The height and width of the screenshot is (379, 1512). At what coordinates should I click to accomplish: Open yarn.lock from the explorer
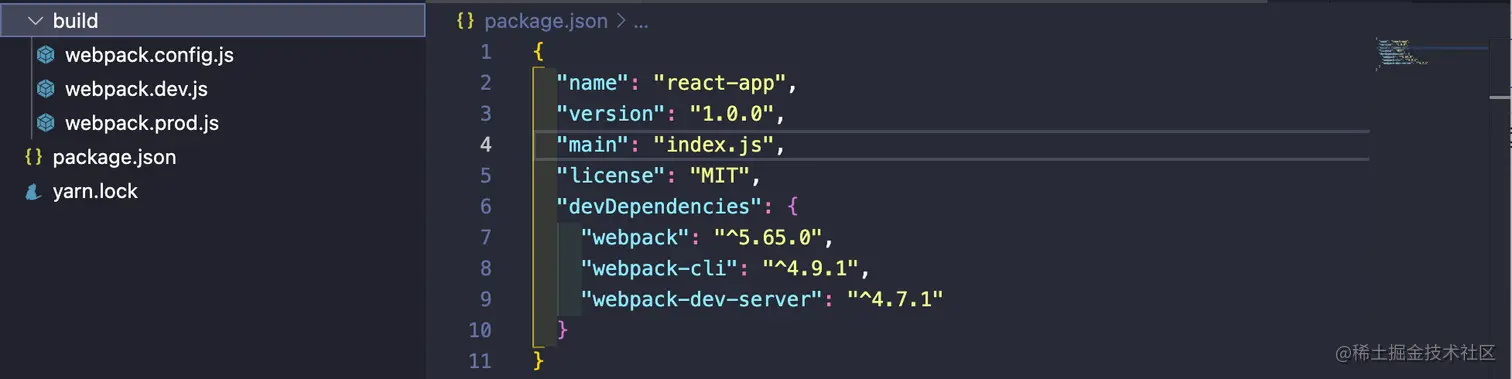pos(95,191)
